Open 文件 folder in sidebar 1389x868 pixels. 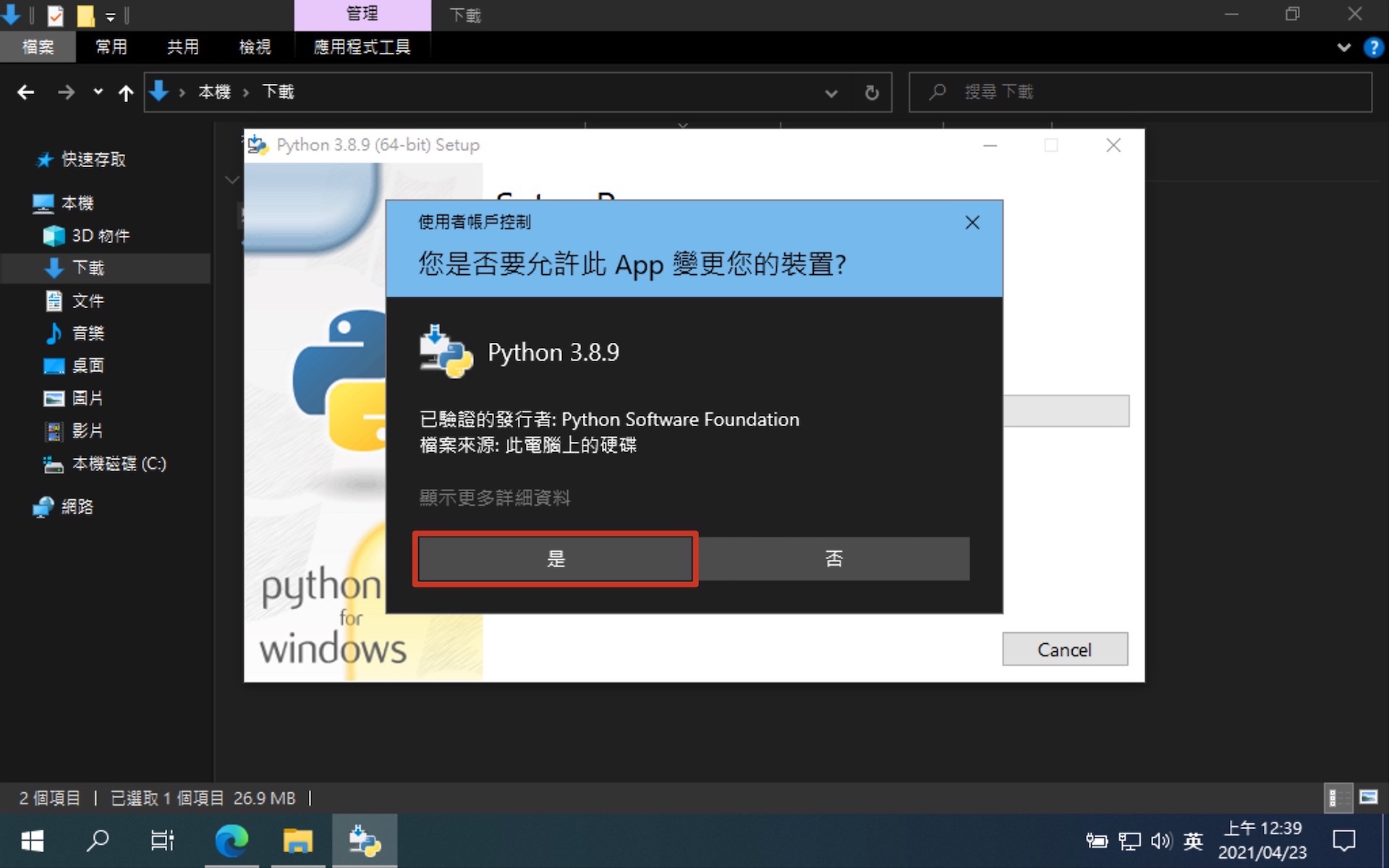tap(75, 301)
